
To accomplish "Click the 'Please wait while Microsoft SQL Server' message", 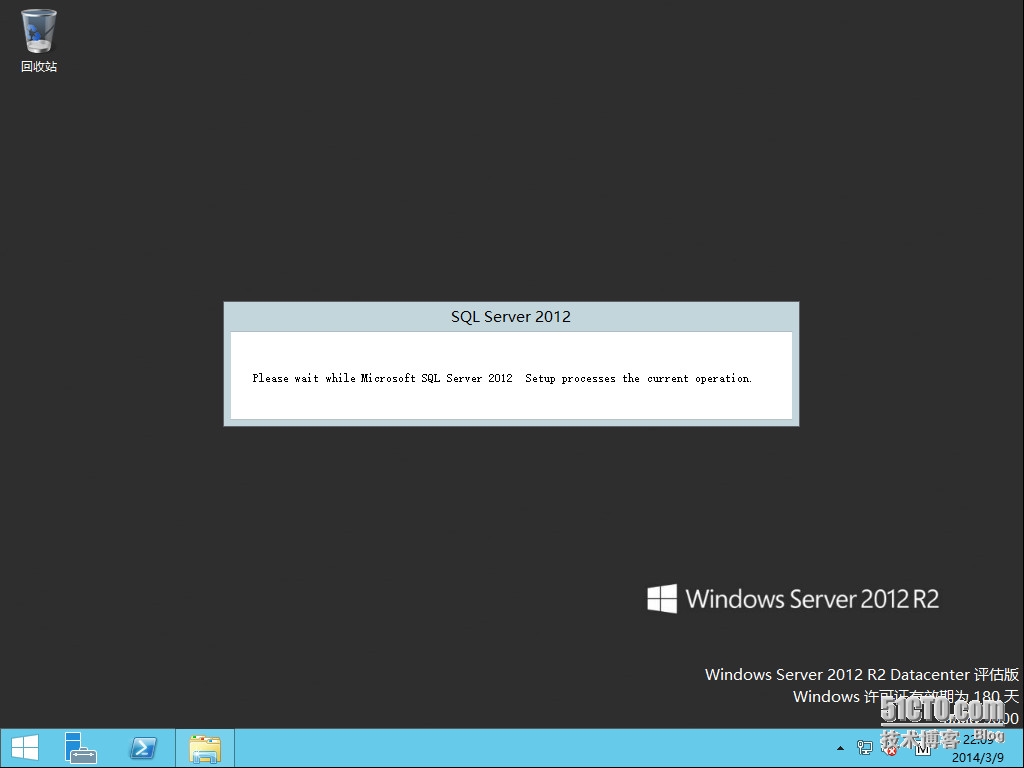I will click(x=502, y=378).
